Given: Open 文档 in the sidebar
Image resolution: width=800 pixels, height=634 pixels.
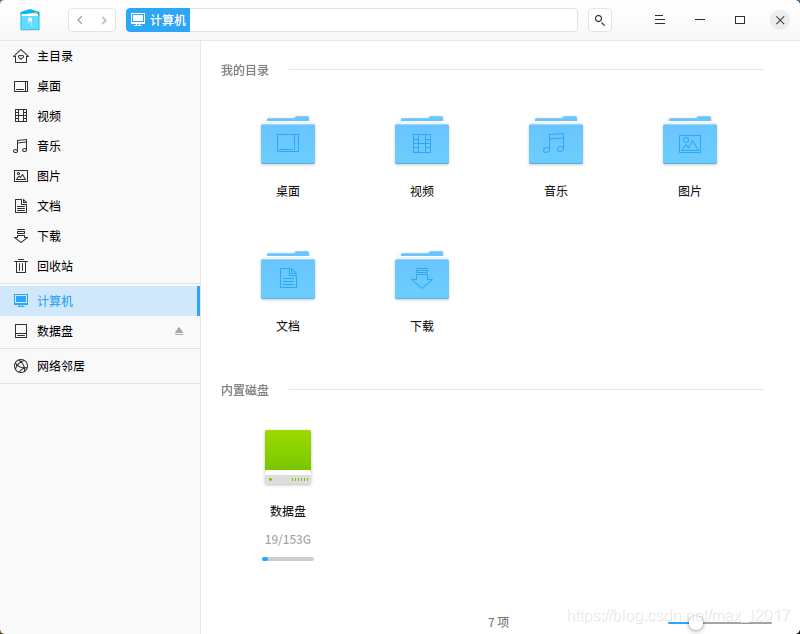Looking at the screenshot, I should click(x=100, y=206).
